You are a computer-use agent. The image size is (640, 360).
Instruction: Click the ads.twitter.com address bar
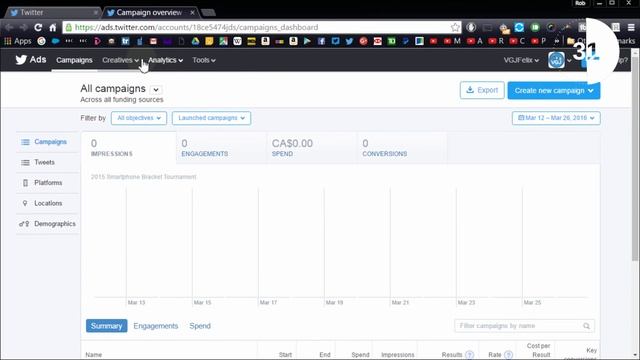click(x=261, y=27)
